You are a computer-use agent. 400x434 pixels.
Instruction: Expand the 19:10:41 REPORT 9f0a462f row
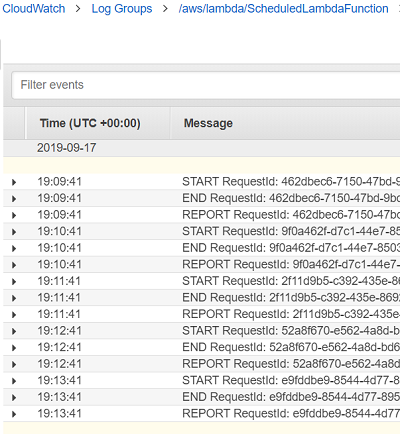tap(14, 265)
